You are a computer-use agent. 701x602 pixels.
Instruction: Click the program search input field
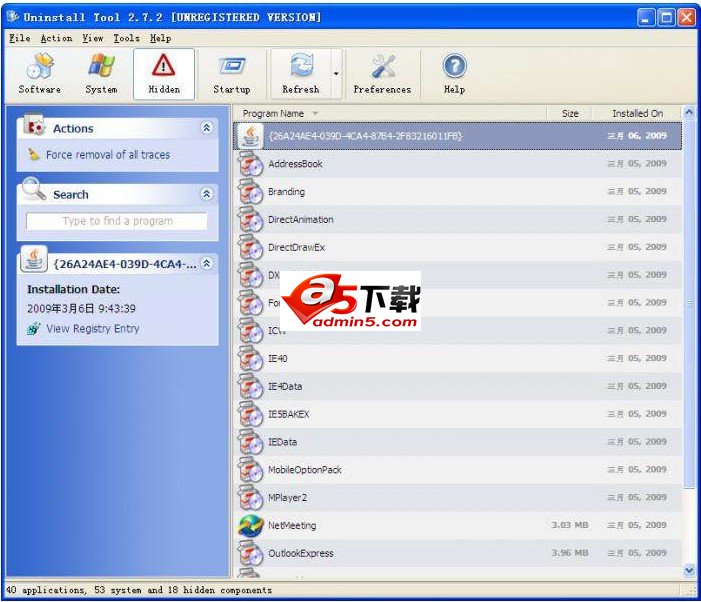pos(117,221)
